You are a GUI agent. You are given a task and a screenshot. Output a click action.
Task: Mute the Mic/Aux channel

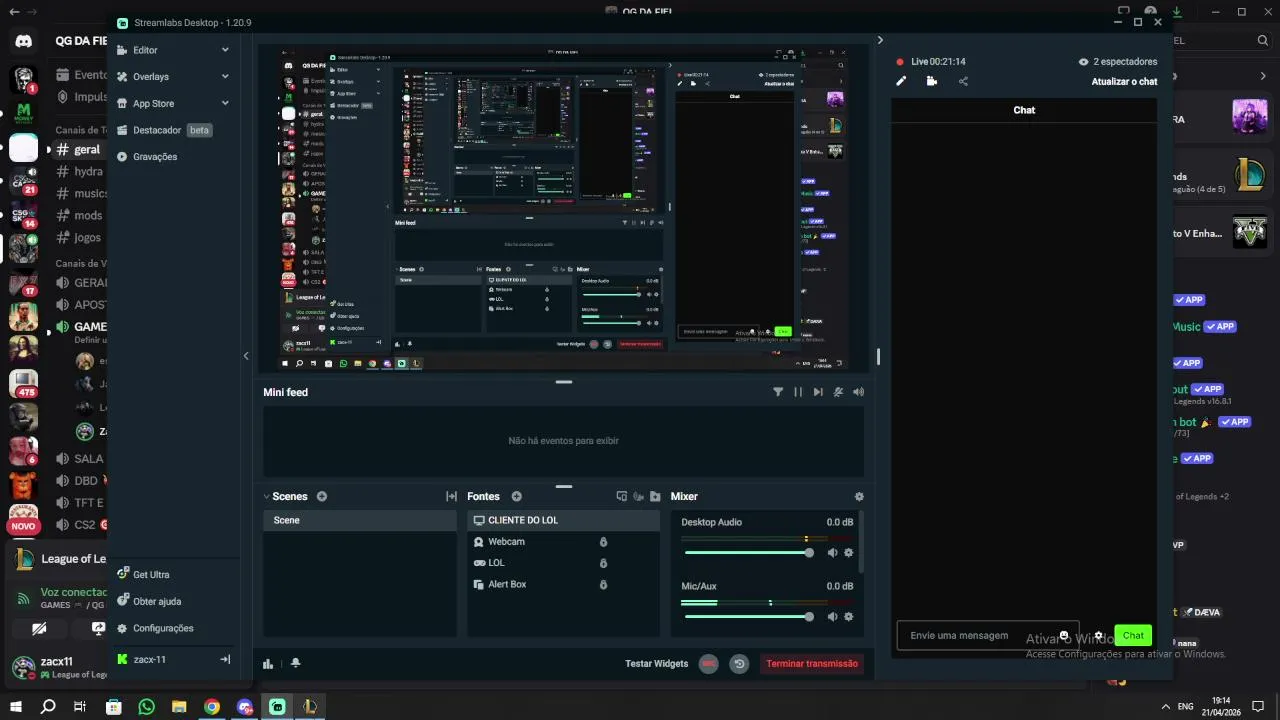coord(832,617)
